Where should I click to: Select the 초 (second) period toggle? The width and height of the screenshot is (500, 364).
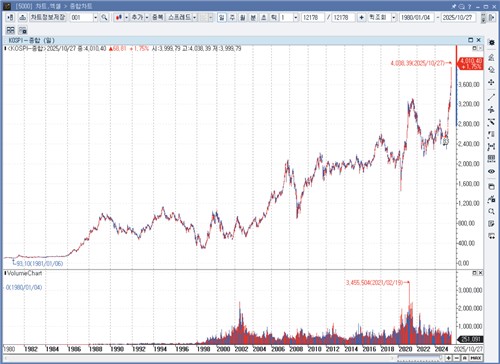263,17
